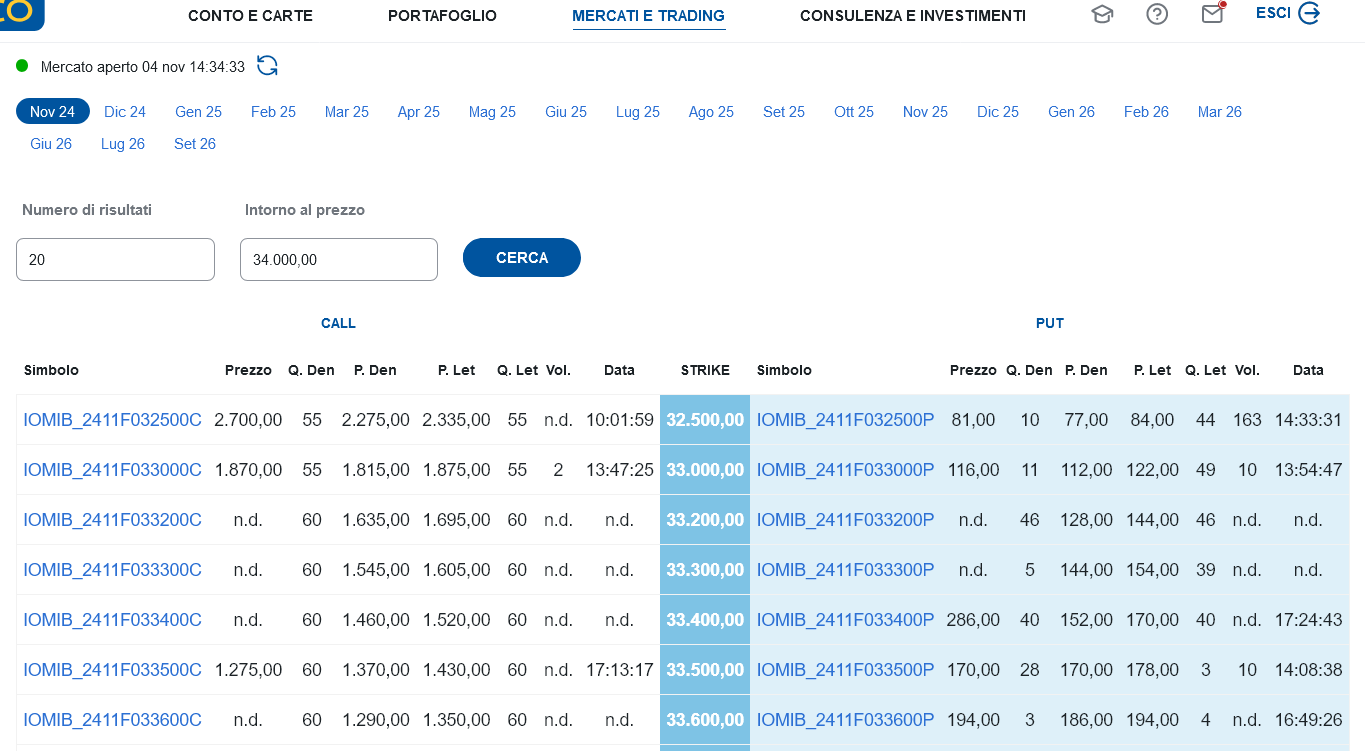Open call option IOMIB_2411F033400C
Image resolution: width=1365 pixels, height=751 pixels.
click(x=113, y=620)
